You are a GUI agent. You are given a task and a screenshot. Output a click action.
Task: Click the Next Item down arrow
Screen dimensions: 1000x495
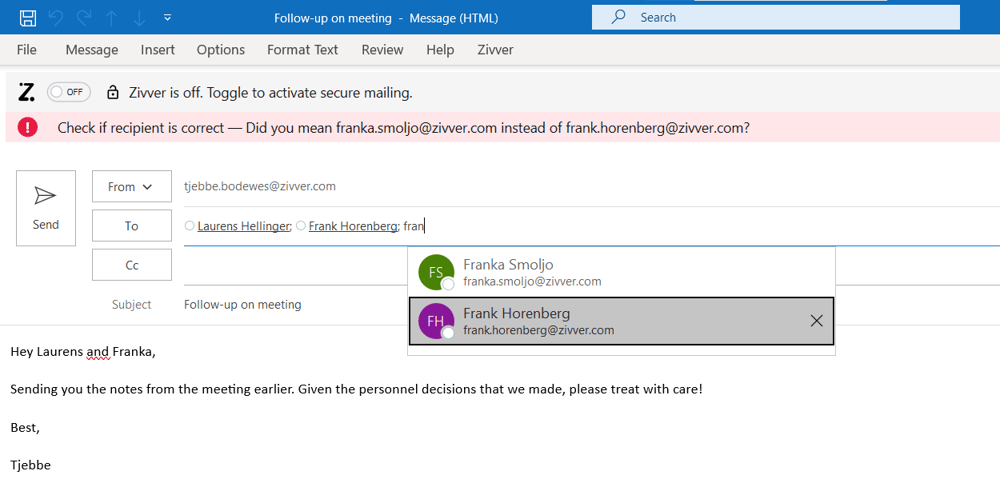(140, 18)
